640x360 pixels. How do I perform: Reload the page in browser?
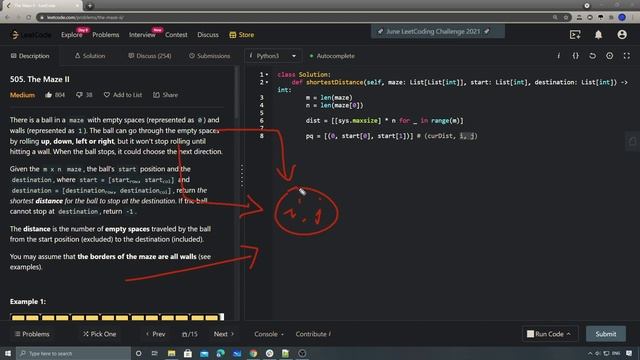pyautogui.click(x=29, y=18)
